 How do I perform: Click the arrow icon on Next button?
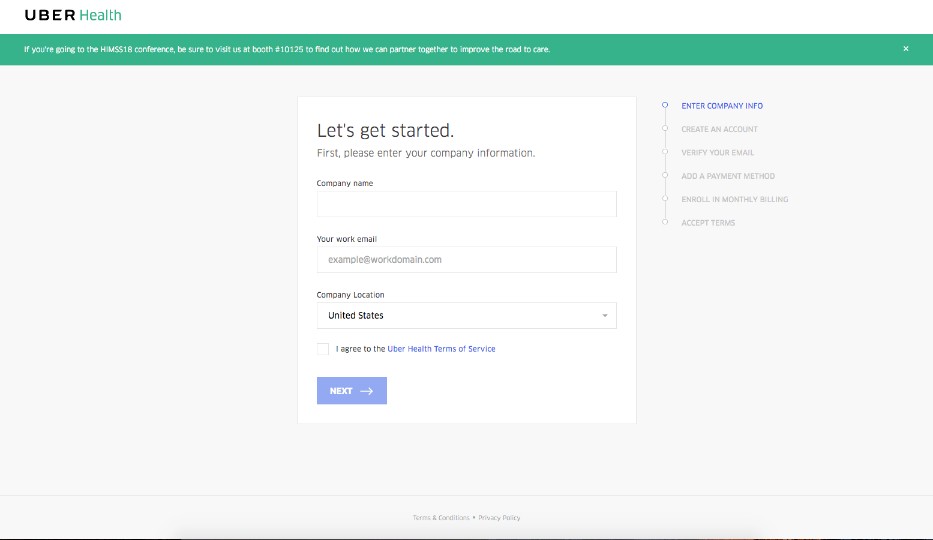(x=367, y=391)
